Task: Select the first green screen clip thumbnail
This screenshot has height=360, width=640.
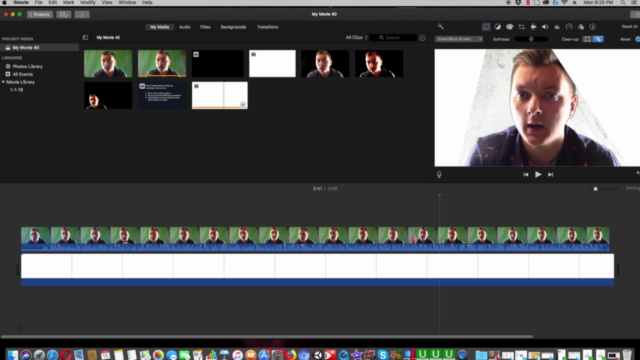Action: (x=108, y=64)
